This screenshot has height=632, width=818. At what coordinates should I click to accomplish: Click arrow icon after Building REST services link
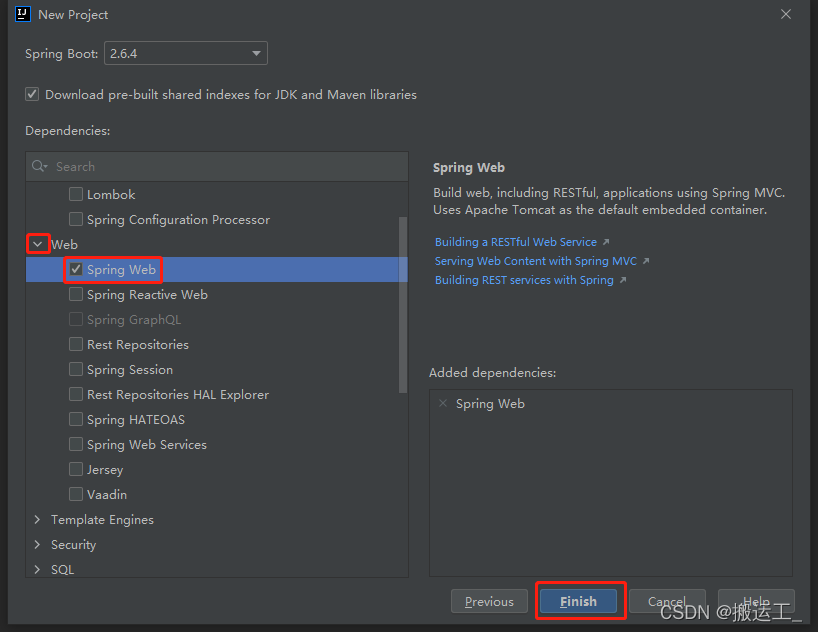pyautogui.click(x=622, y=280)
